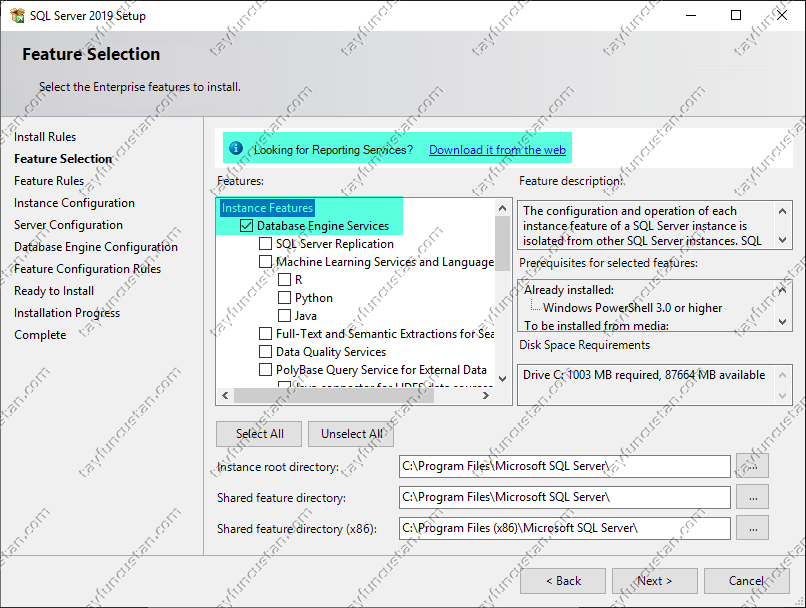Browse for the Shared feature directory (x86)
The image size is (806, 608).
click(753, 528)
